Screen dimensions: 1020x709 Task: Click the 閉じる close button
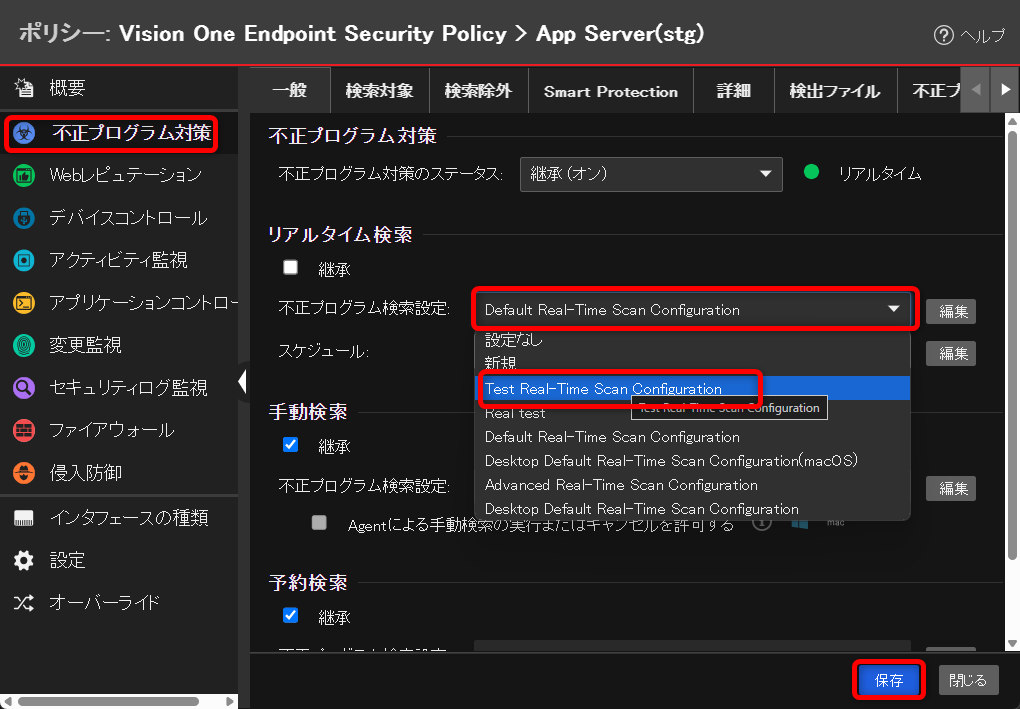point(968,680)
